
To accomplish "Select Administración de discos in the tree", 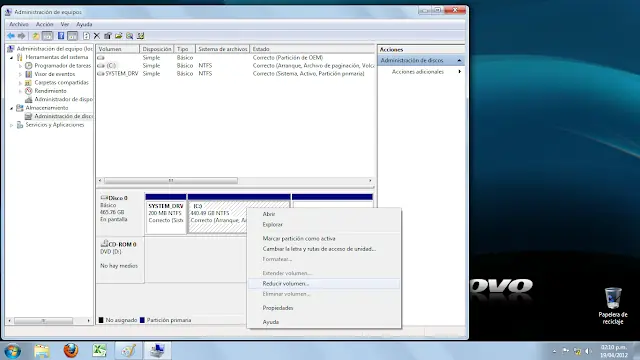I will click(x=63, y=116).
